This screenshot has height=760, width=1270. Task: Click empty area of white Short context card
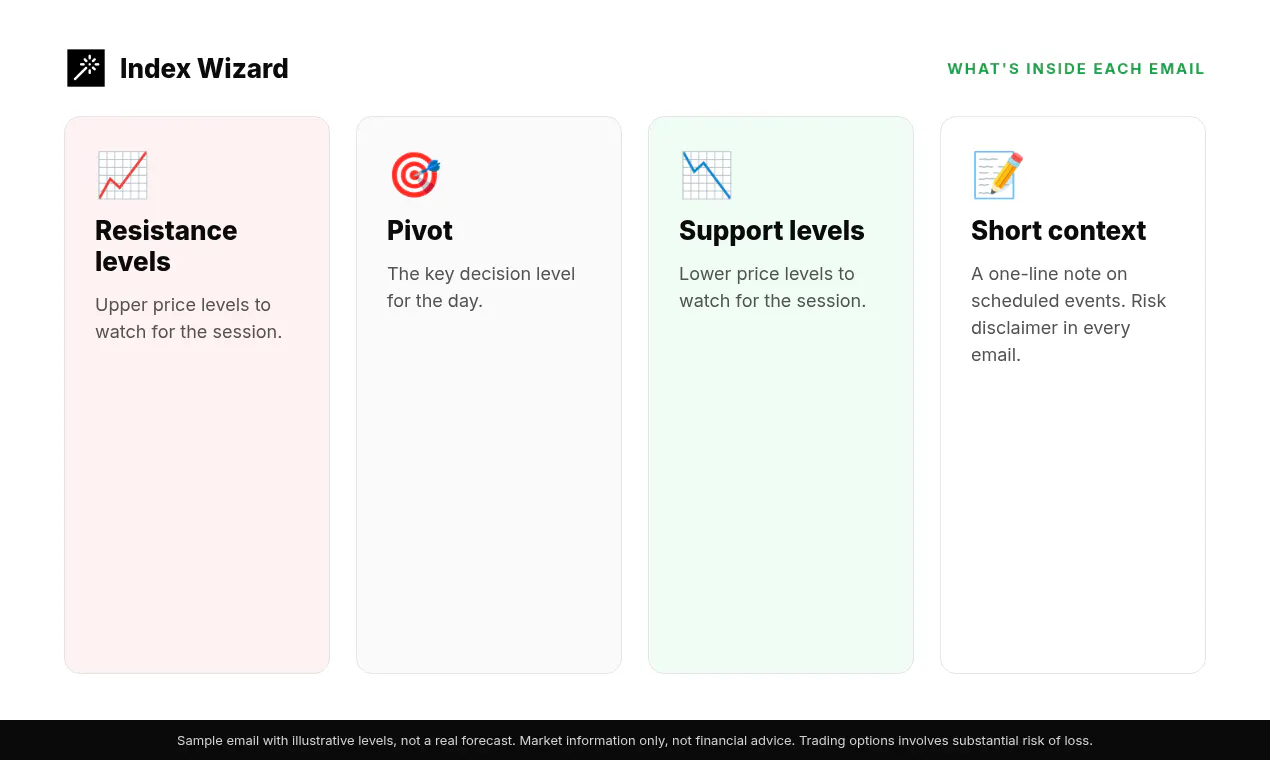point(1073,520)
